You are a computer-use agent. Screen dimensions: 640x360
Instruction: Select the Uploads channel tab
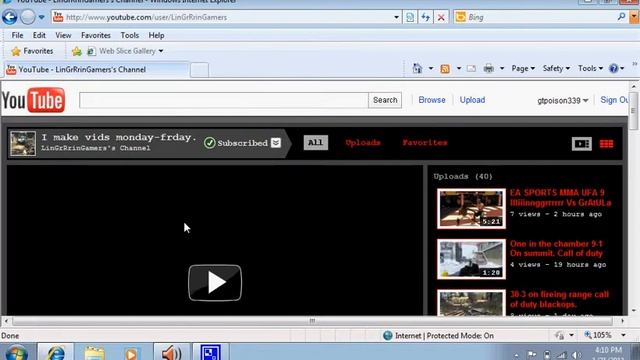[x=363, y=142]
